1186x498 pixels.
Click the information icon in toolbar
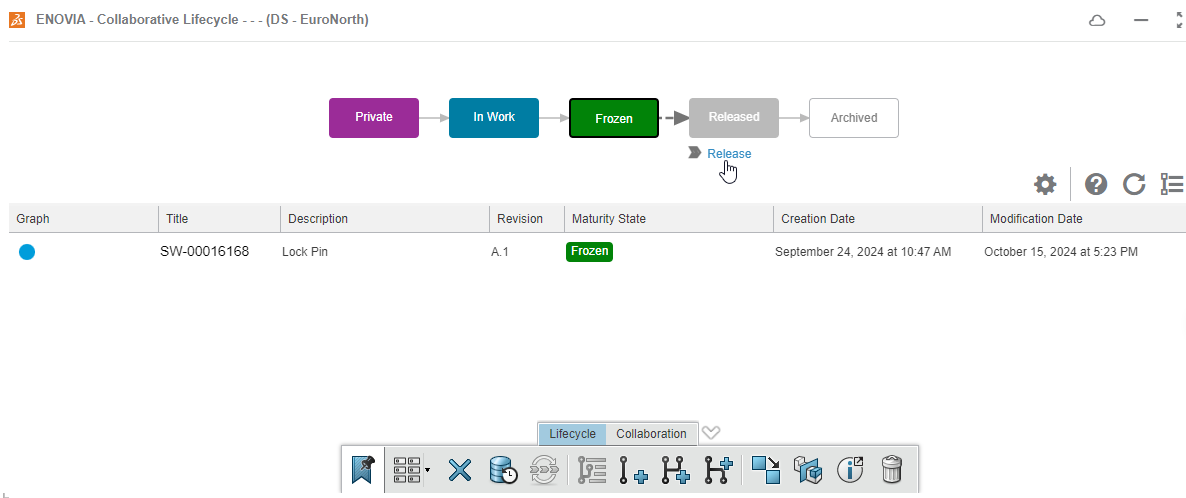tap(850, 469)
